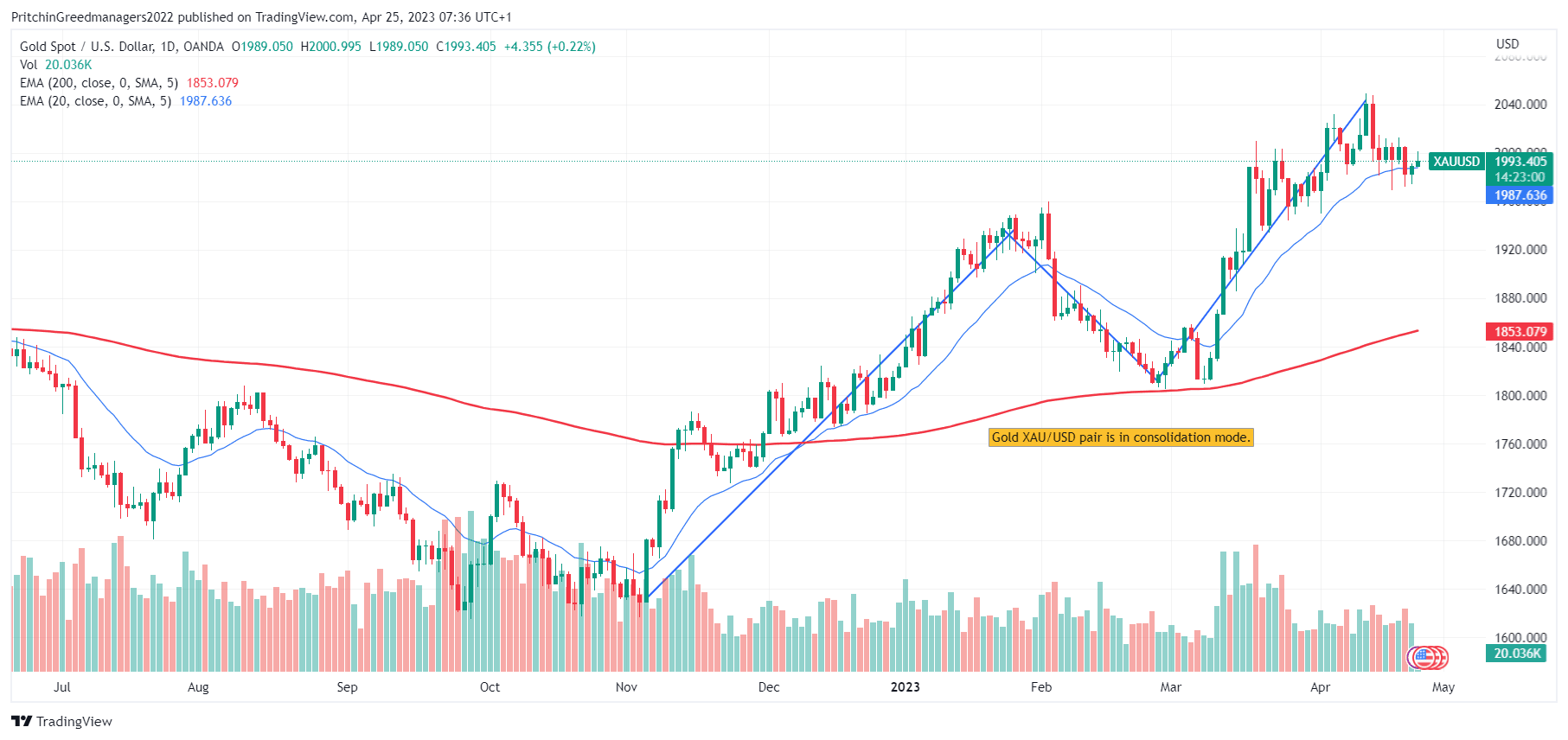Image resolution: width=1568 pixels, height=740 pixels.
Task: Click the Gold consolidation mode annotation
Action: 1121,437
